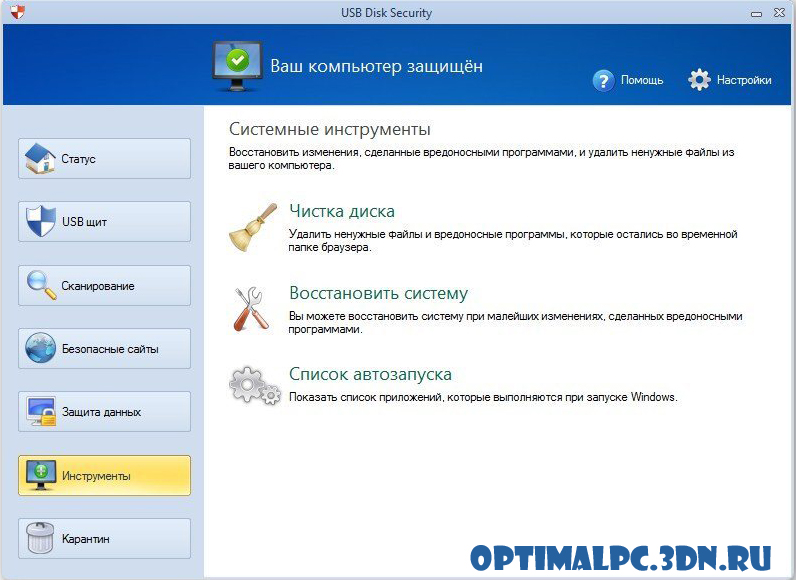Viewport: 796px width, 580px height.
Task: Click the USB Disk Security title bar shield icon
Action: click(17, 11)
